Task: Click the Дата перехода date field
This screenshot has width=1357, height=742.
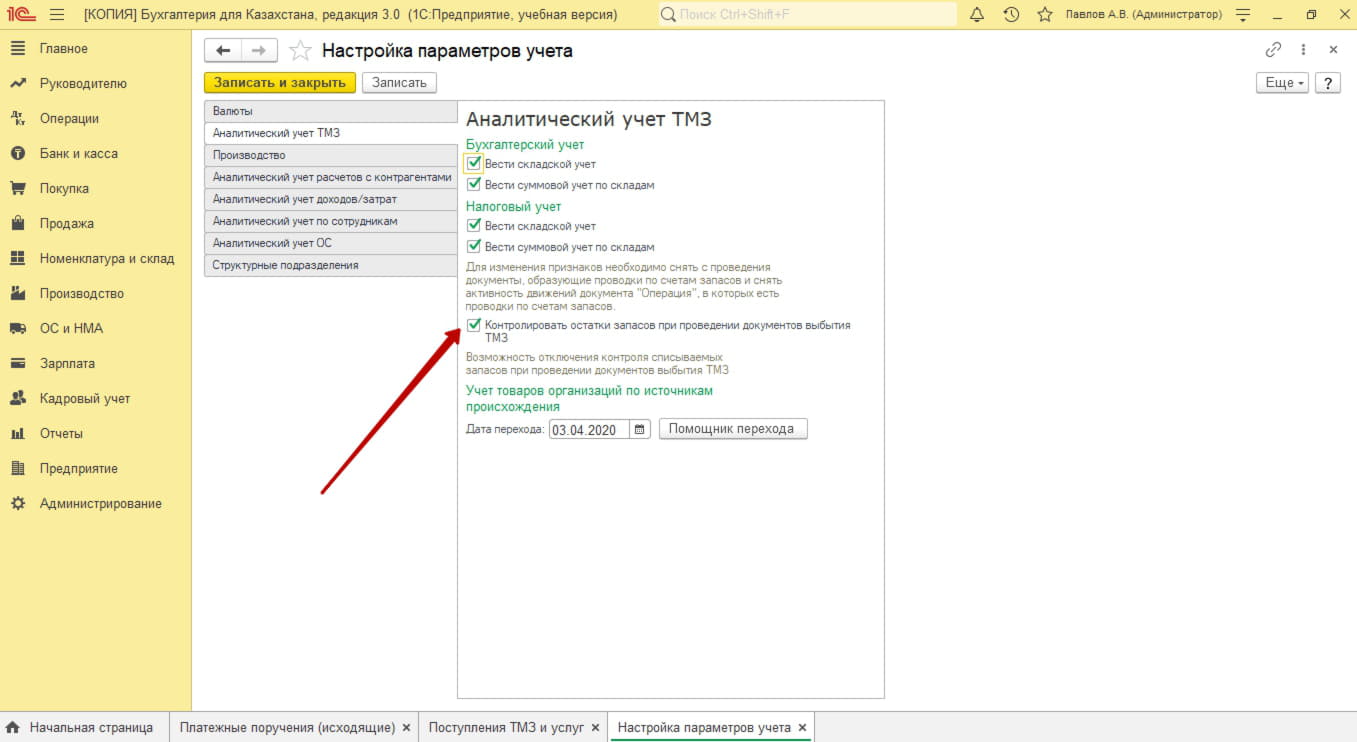Action: [588, 429]
